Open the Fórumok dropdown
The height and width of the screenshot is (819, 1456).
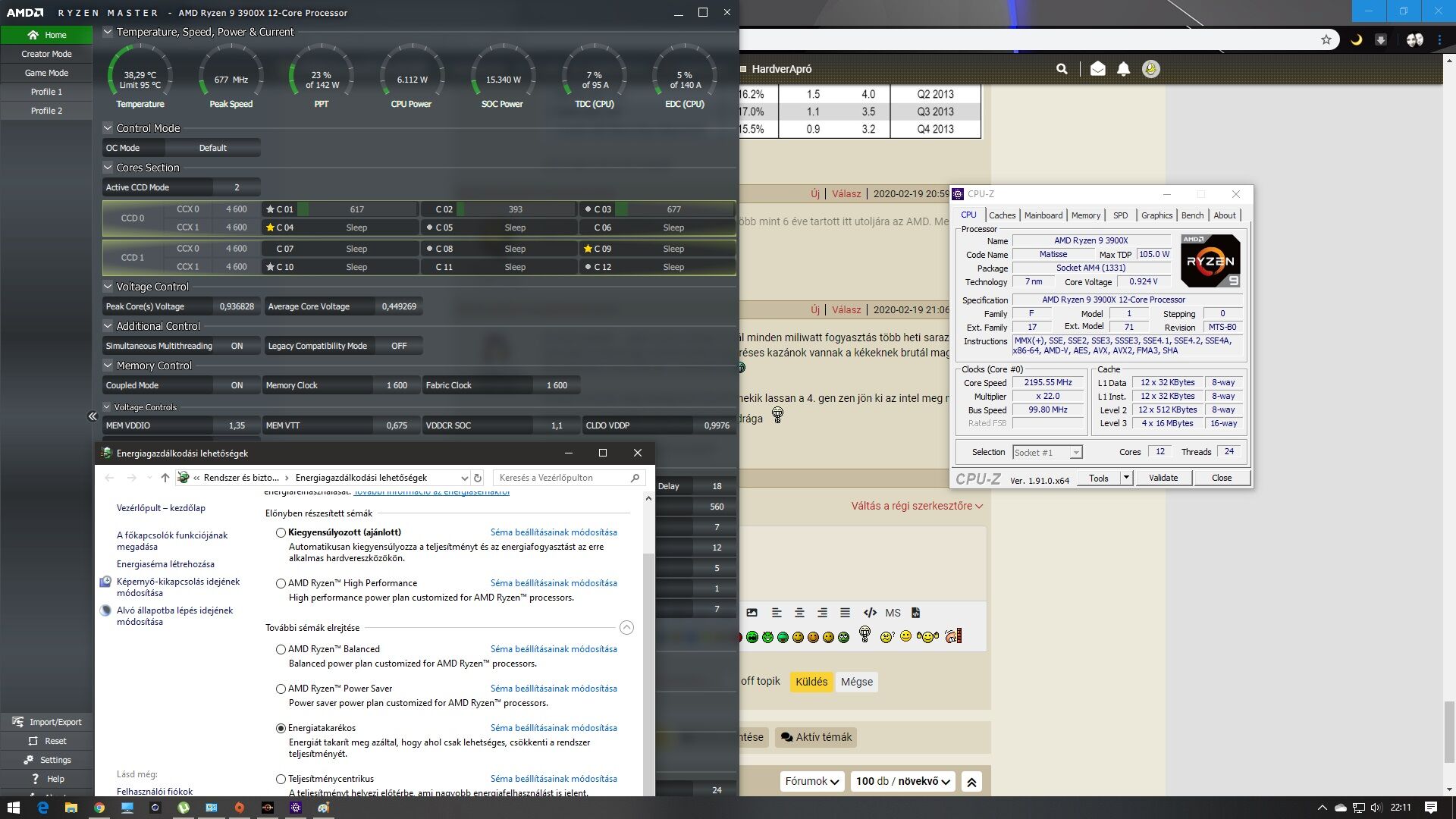tap(812, 781)
